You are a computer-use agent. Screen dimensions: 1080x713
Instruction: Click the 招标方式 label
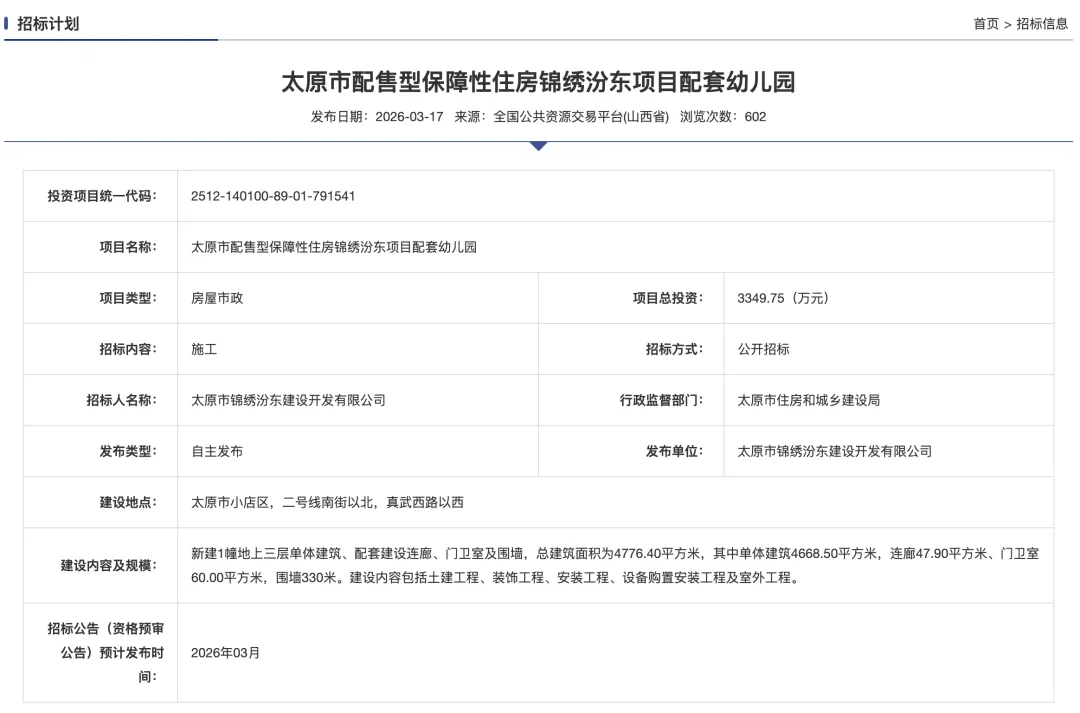pyautogui.click(x=674, y=349)
